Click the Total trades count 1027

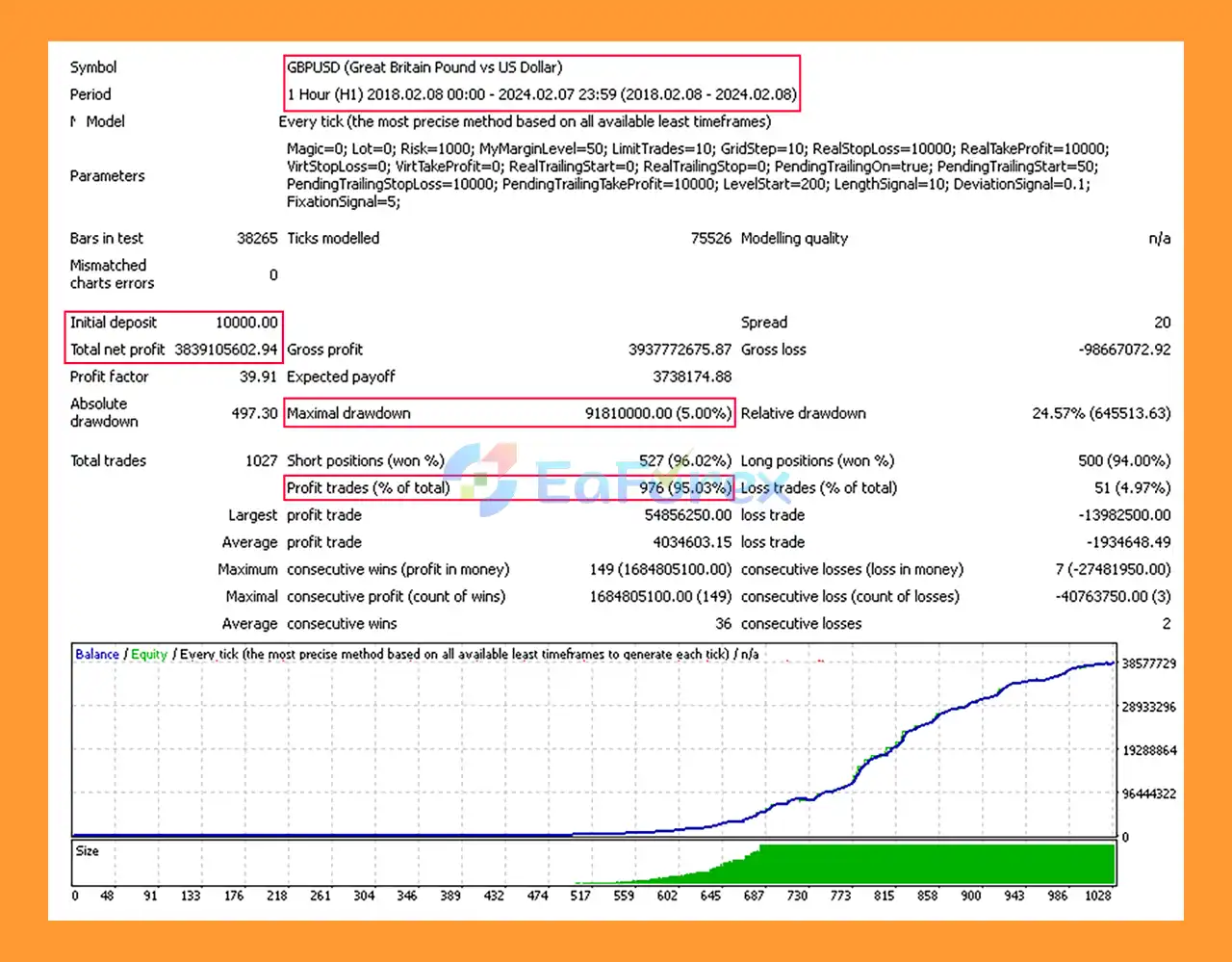point(261,460)
